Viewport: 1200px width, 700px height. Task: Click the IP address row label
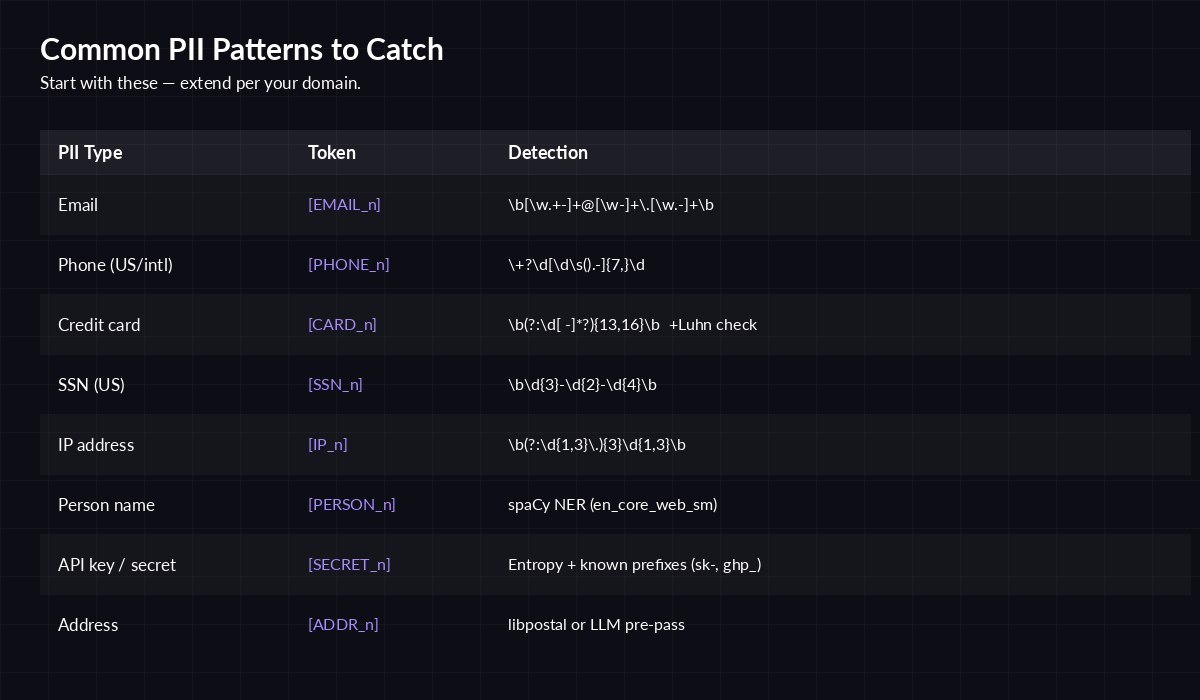(96, 445)
